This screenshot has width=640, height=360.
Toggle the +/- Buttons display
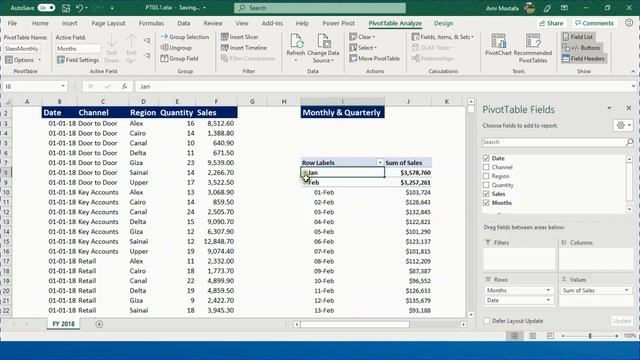(582, 48)
